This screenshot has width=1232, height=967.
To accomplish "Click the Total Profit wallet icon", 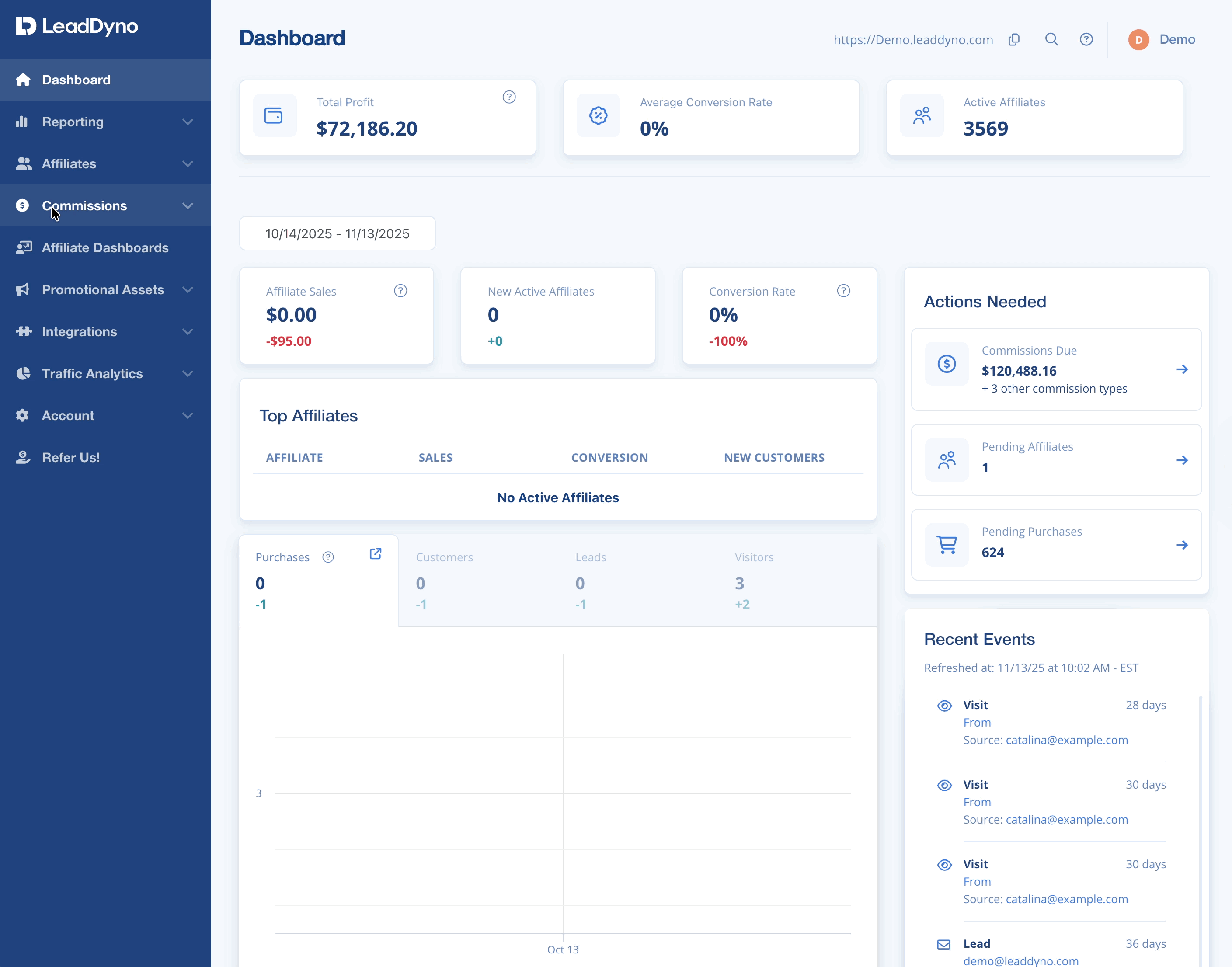I will (274, 115).
